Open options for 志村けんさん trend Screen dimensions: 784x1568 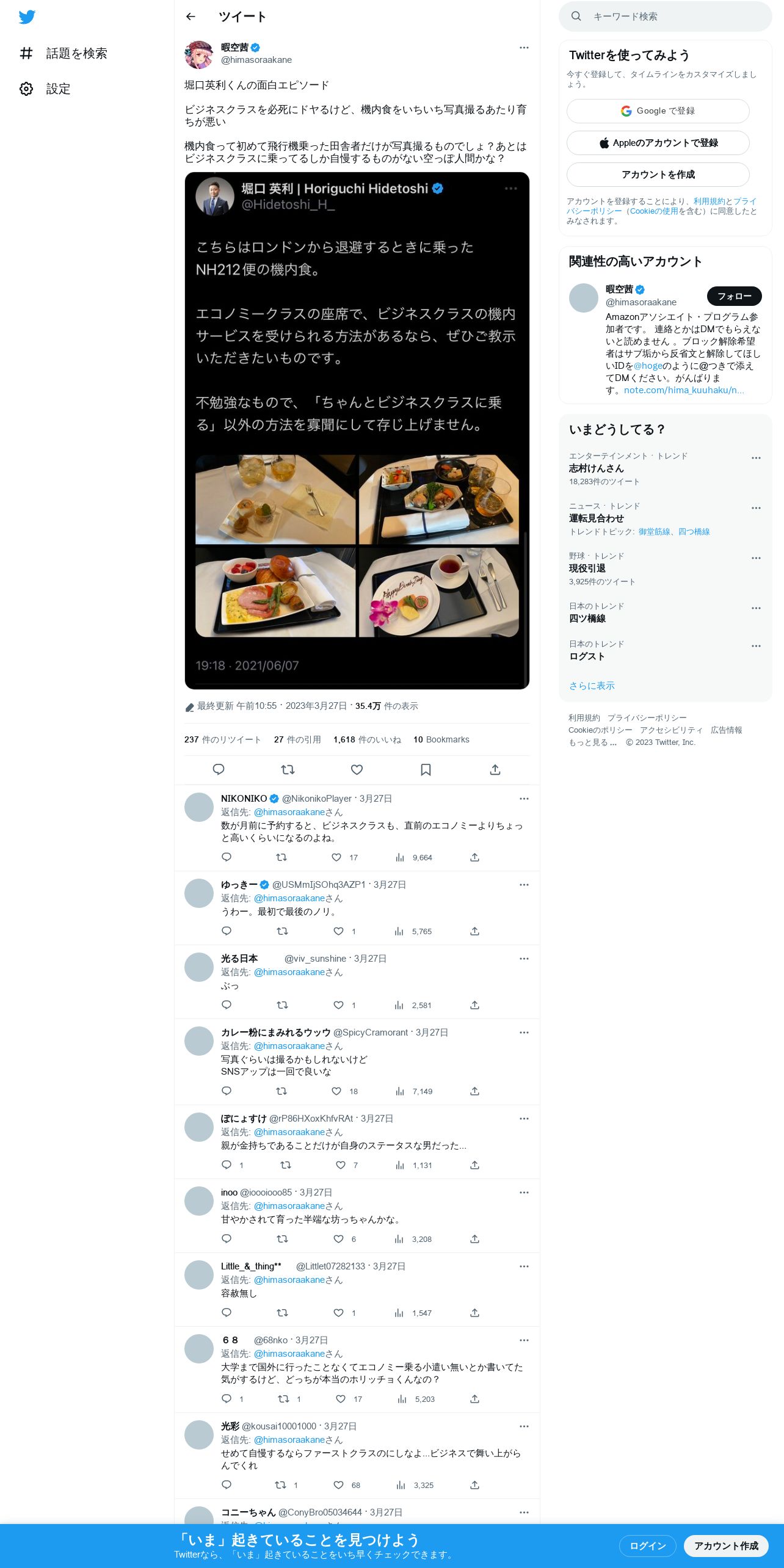tap(756, 458)
